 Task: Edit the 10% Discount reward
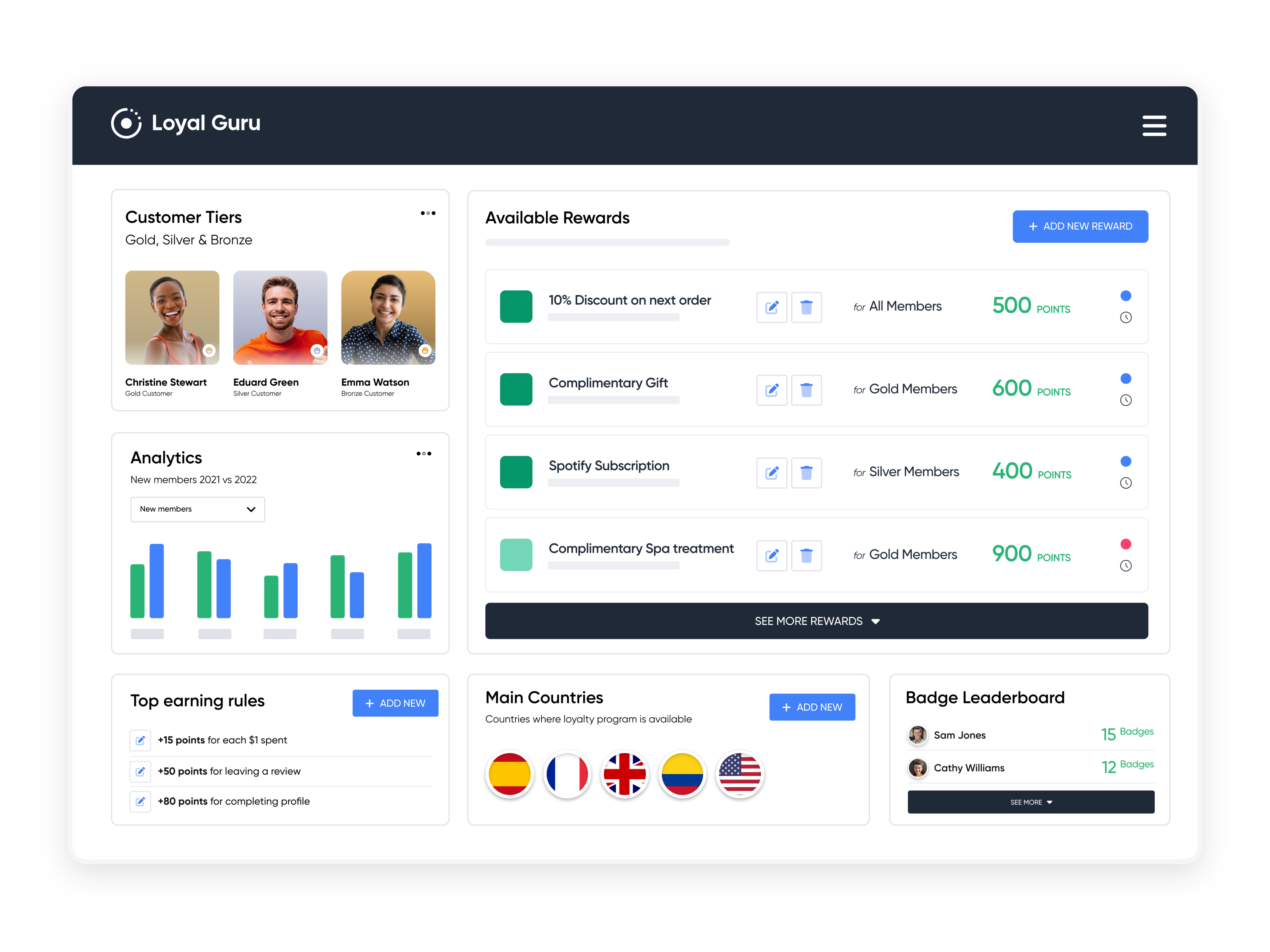(x=772, y=307)
